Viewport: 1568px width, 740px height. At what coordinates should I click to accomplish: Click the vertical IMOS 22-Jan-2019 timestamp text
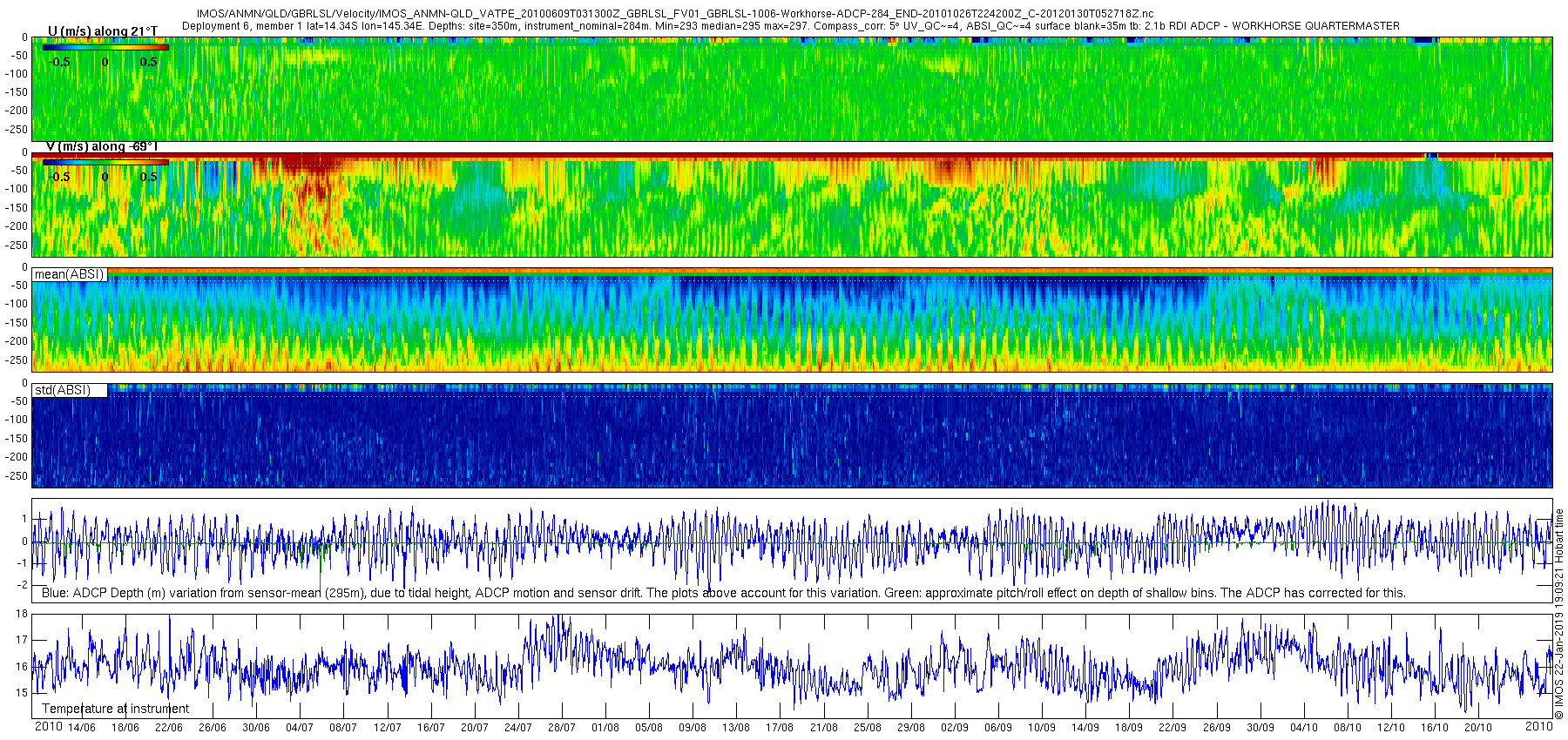click(1559, 614)
